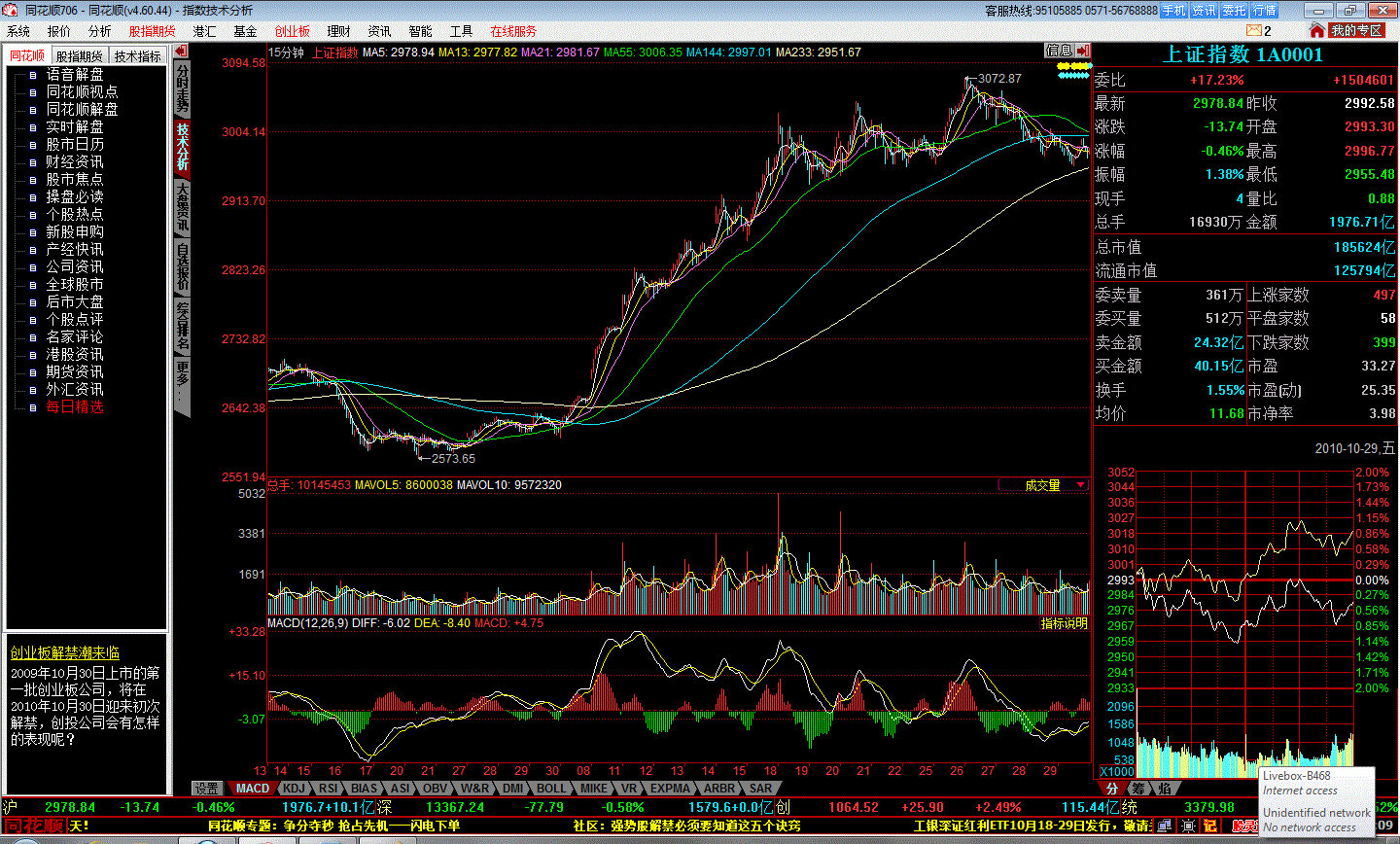
Task: Click the 手机 button in title bar
Action: (1174, 10)
